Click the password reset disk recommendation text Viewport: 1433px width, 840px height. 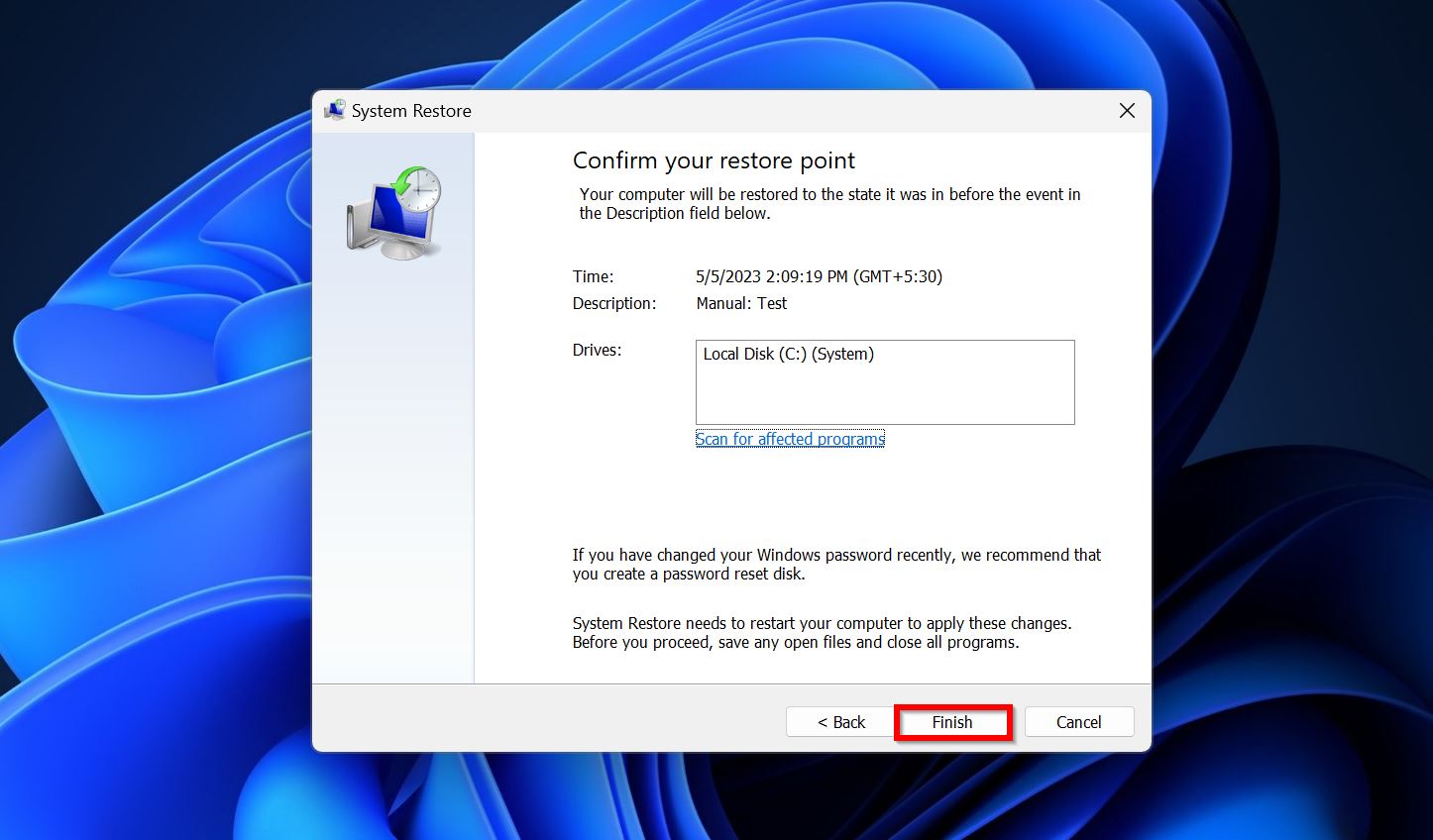tap(835, 565)
